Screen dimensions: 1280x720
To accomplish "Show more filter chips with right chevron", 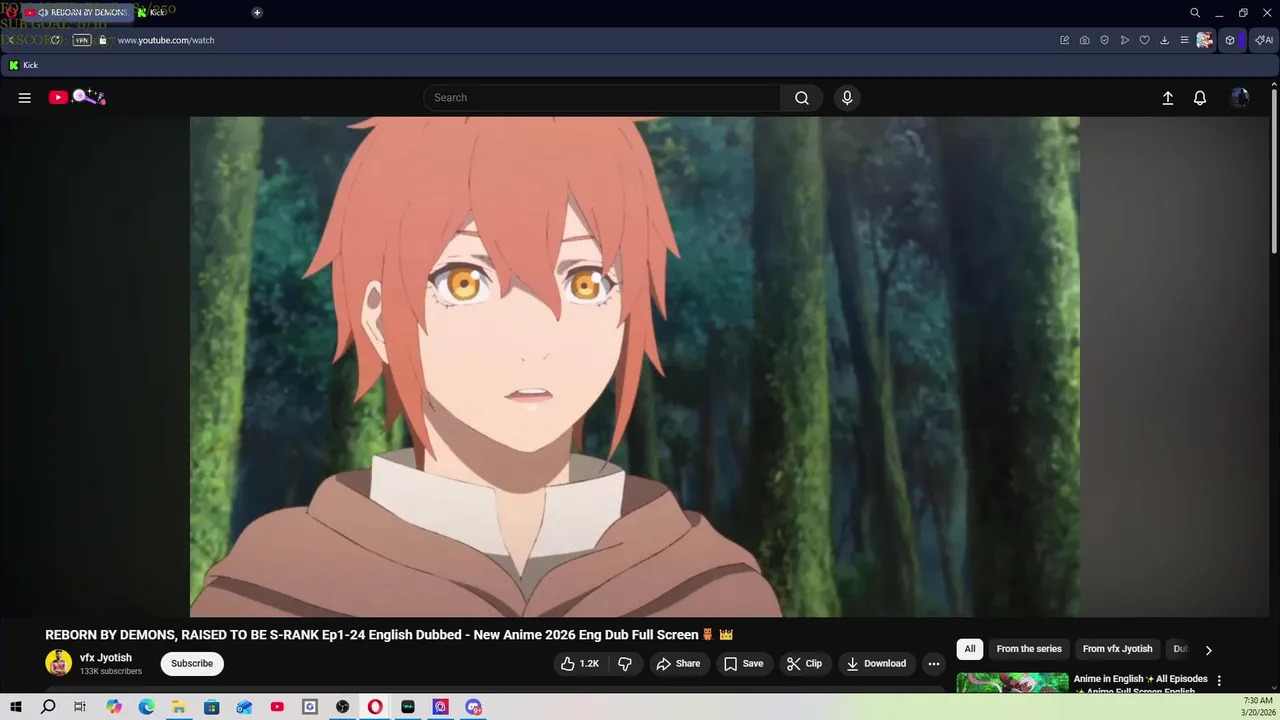I will coord(1208,650).
